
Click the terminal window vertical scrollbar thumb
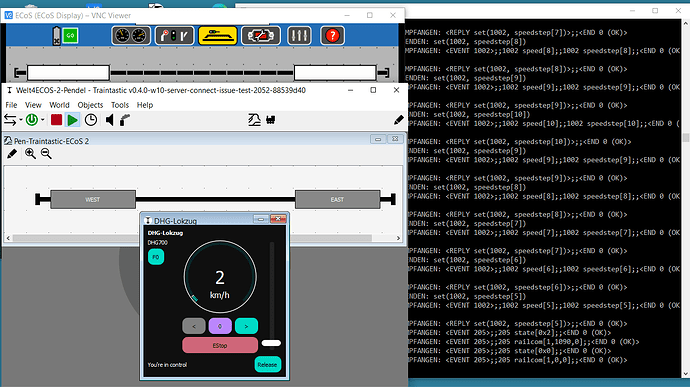[686, 137]
